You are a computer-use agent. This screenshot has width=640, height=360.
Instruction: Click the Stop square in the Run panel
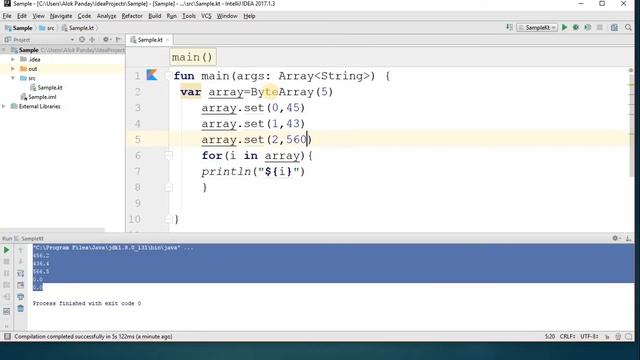coord(7,261)
